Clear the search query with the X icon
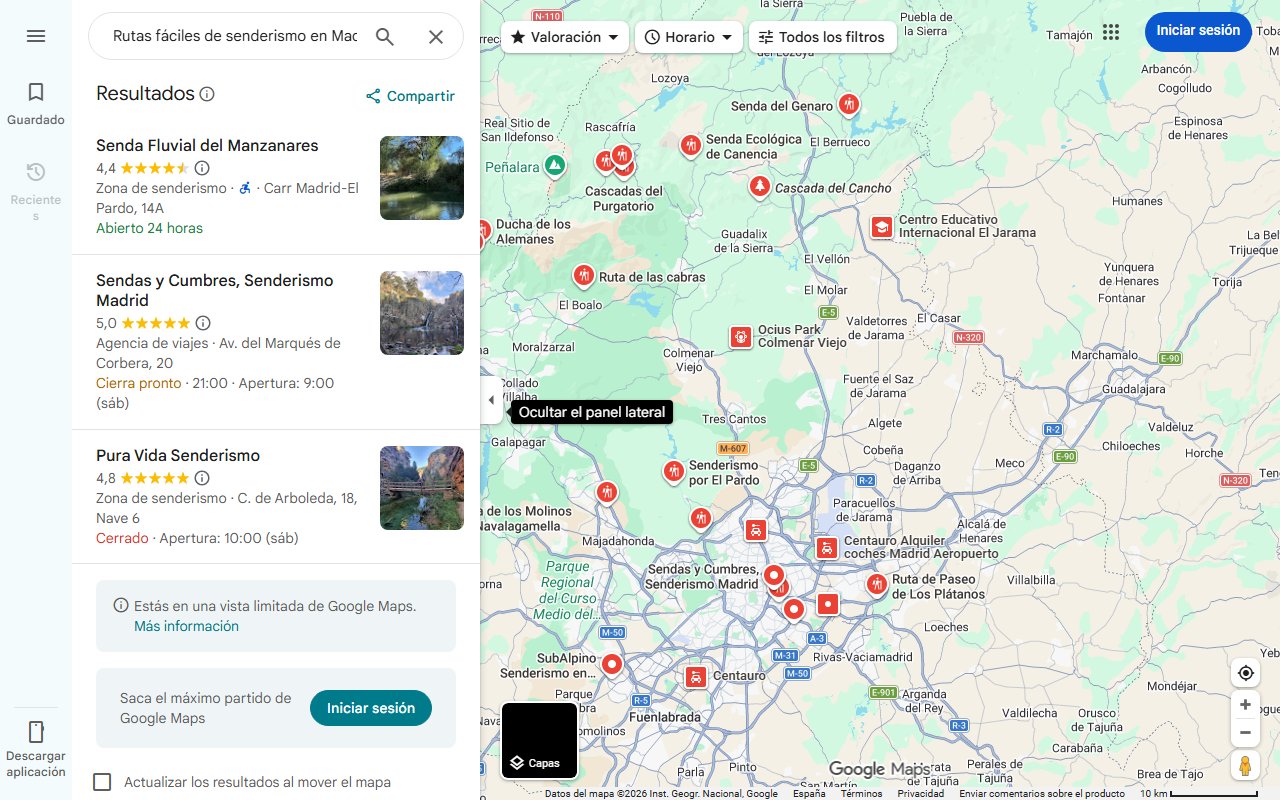This screenshot has height=800, width=1280. pos(435,35)
